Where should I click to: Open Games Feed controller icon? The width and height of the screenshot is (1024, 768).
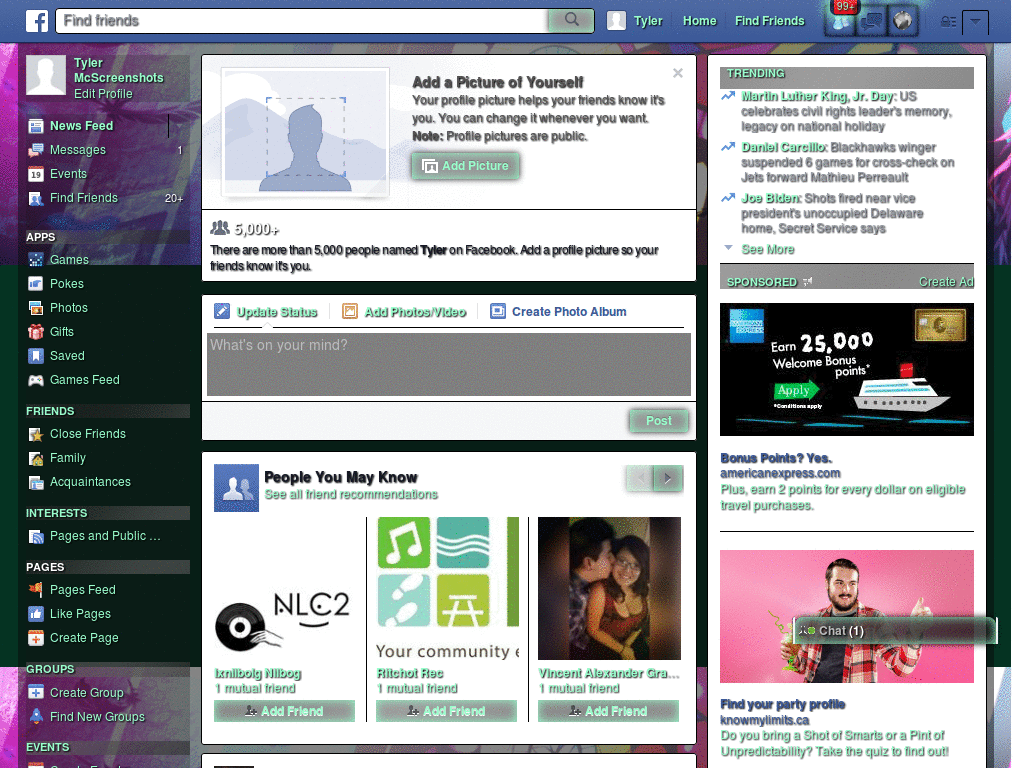pos(36,380)
